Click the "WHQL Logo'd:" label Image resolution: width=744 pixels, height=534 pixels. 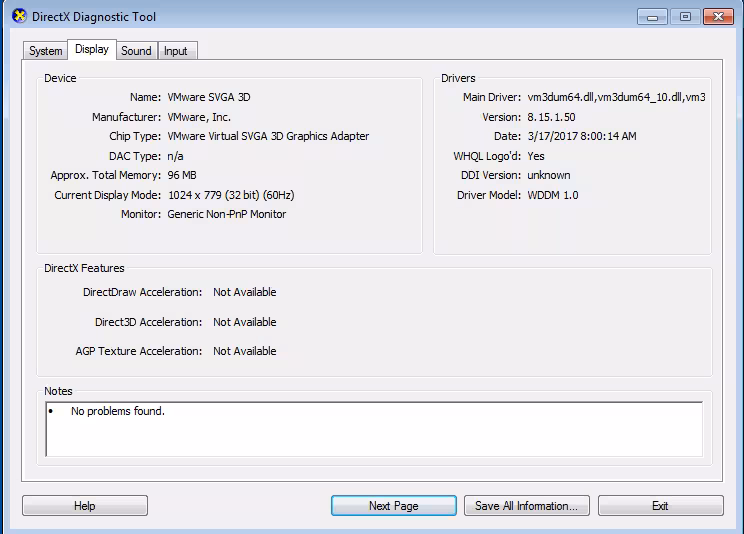click(x=487, y=156)
